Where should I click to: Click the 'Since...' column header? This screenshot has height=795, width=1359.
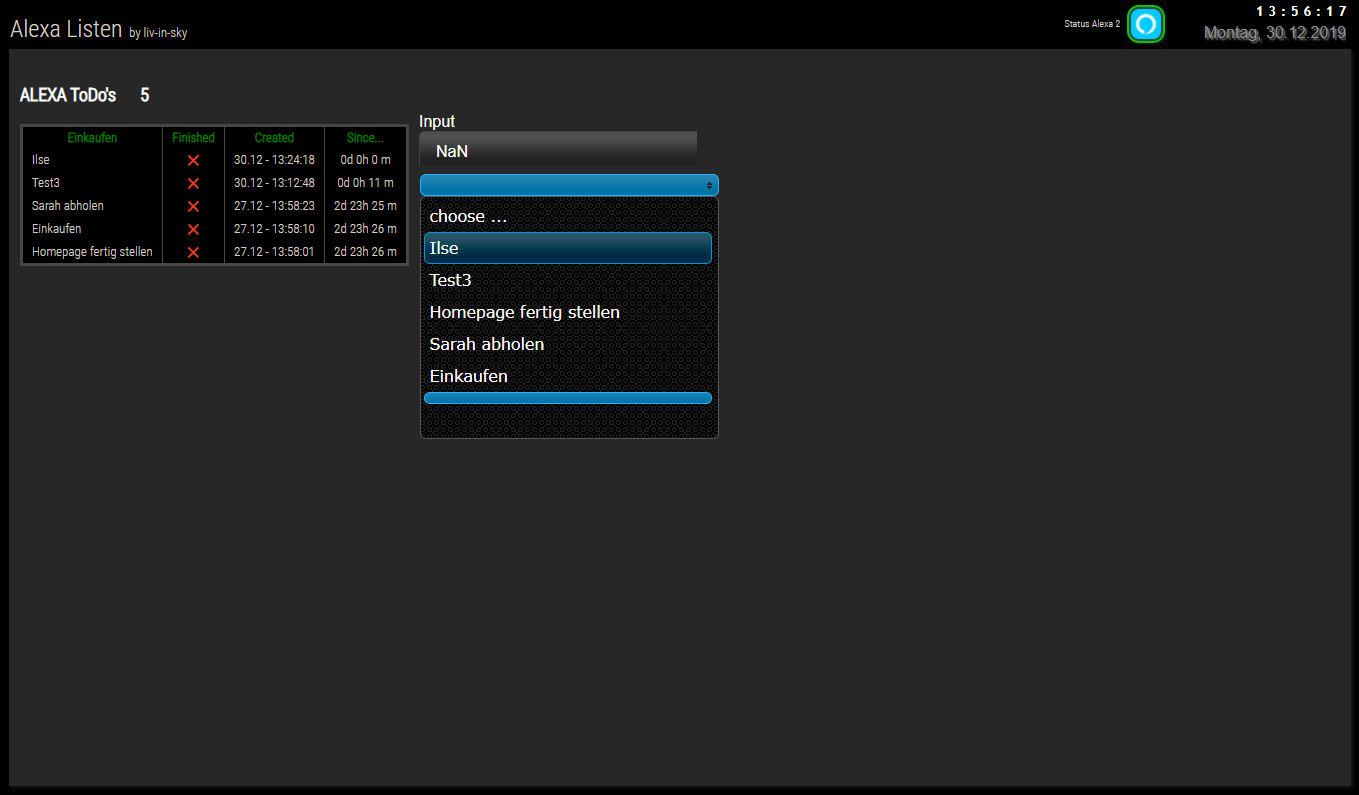pos(365,138)
